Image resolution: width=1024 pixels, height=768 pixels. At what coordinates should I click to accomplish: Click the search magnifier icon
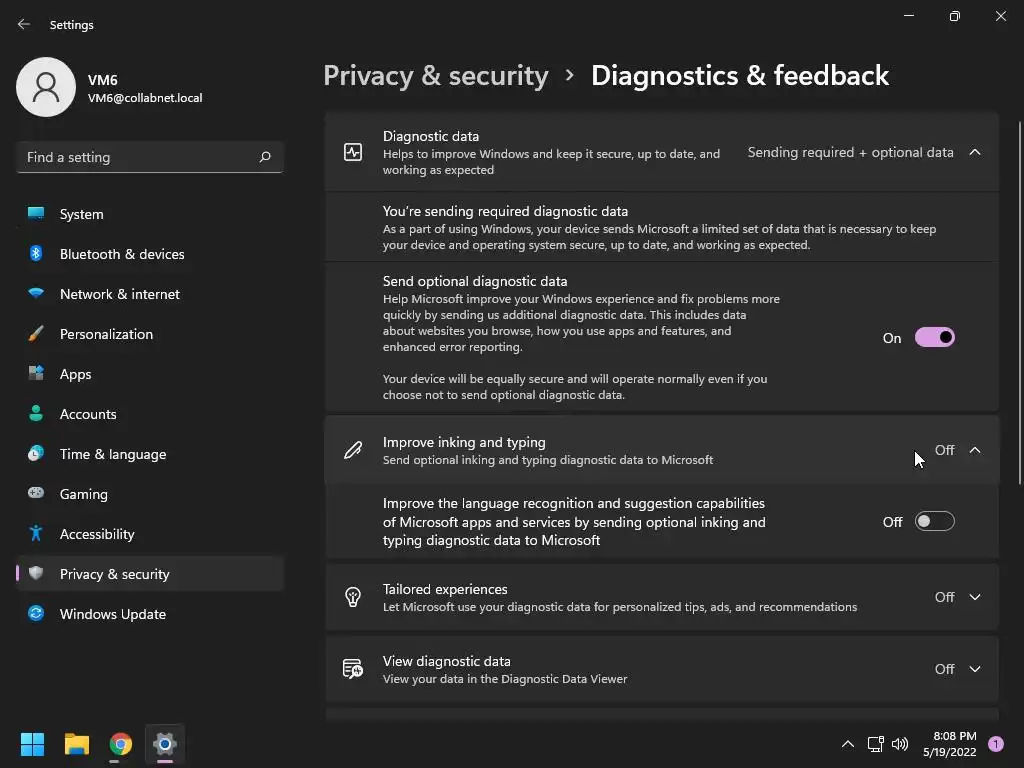click(x=265, y=157)
